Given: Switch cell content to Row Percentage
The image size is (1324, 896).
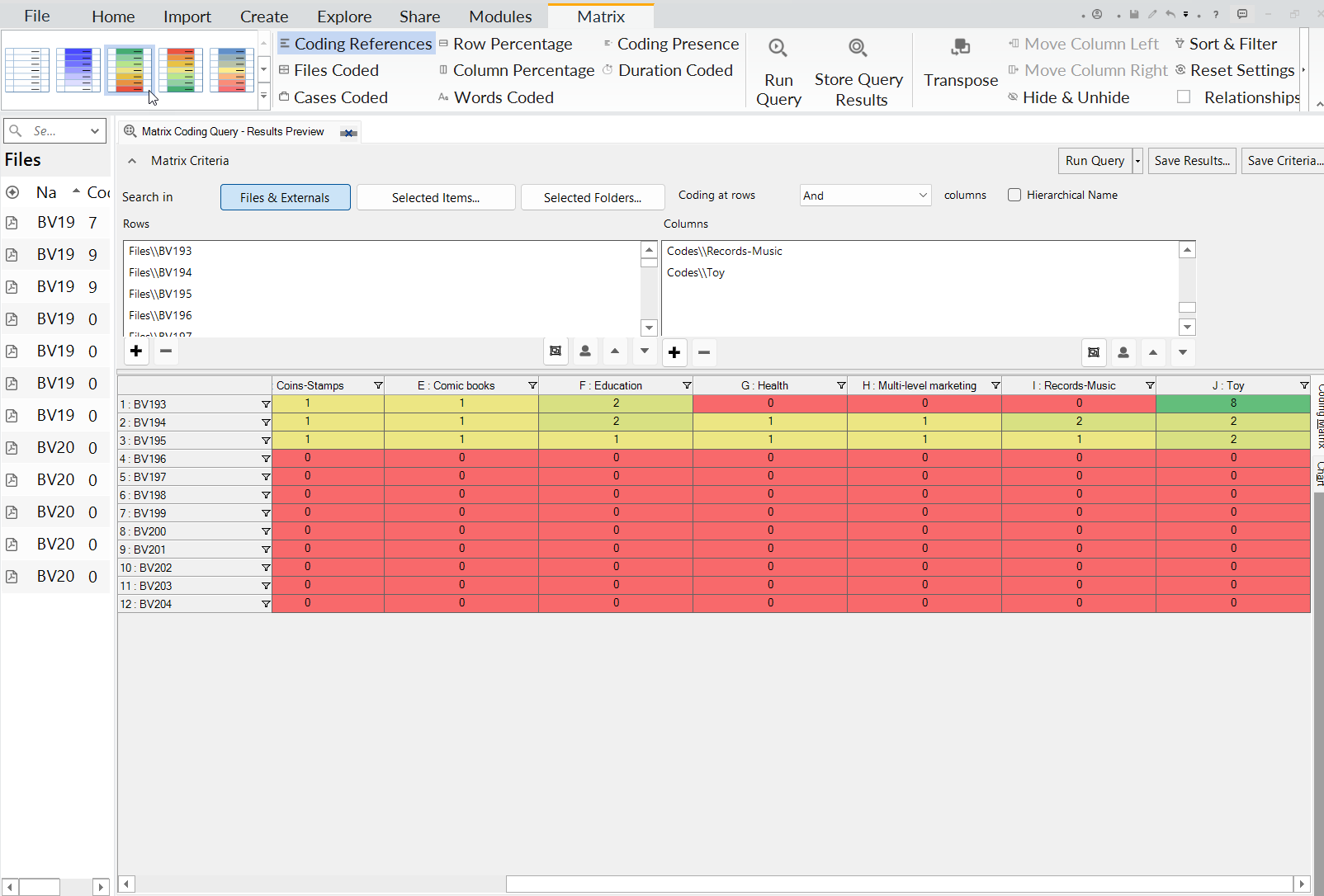Looking at the screenshot, I should point(505,44).
